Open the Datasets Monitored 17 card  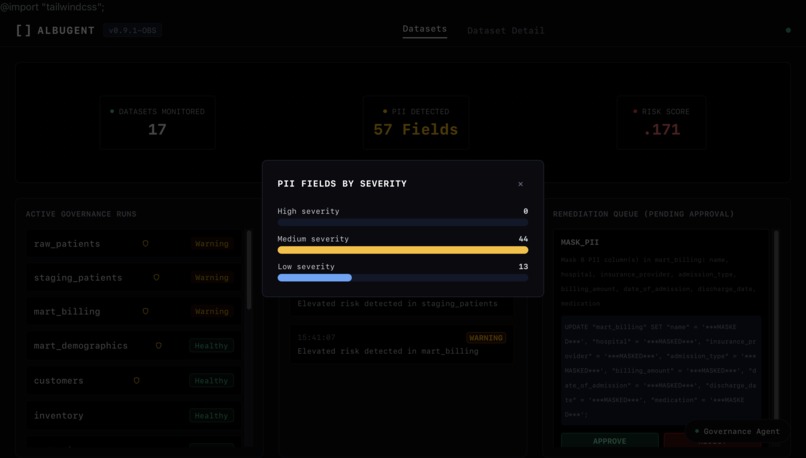[157, 122]
